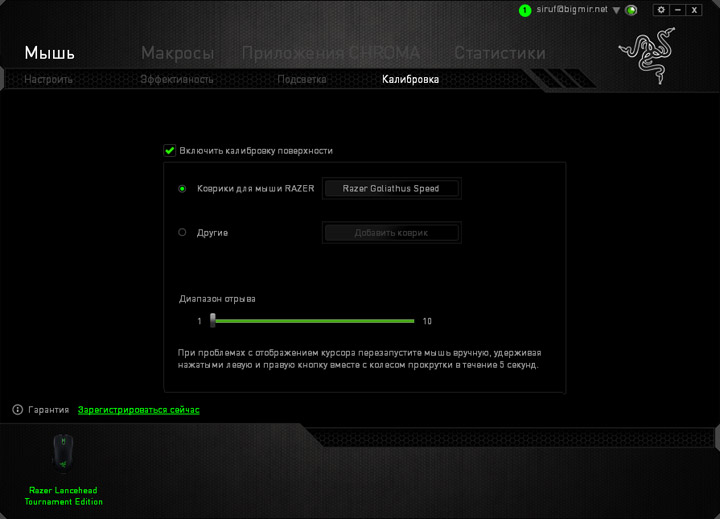Switch to the Настроить subtab
Image resolution: width=720 pixels, height=519 pixels.
[48, 79]
